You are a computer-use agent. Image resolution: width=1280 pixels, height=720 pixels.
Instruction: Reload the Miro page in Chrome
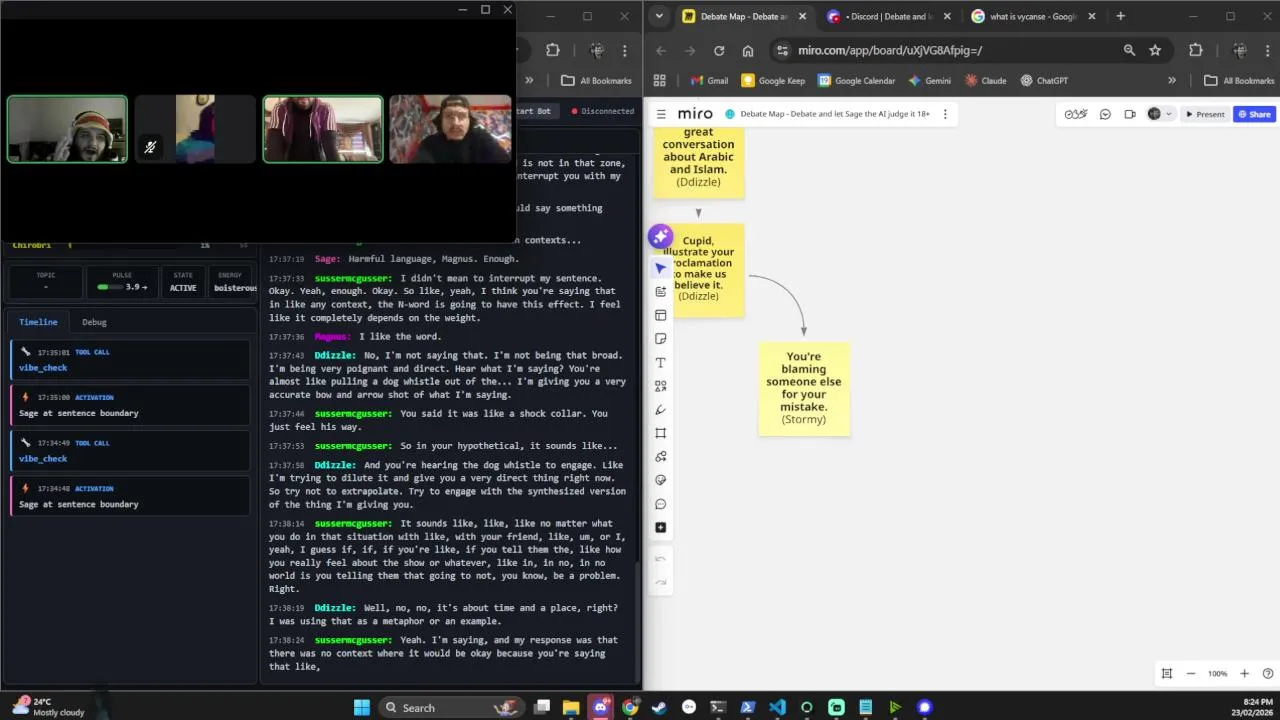(718, 50)
